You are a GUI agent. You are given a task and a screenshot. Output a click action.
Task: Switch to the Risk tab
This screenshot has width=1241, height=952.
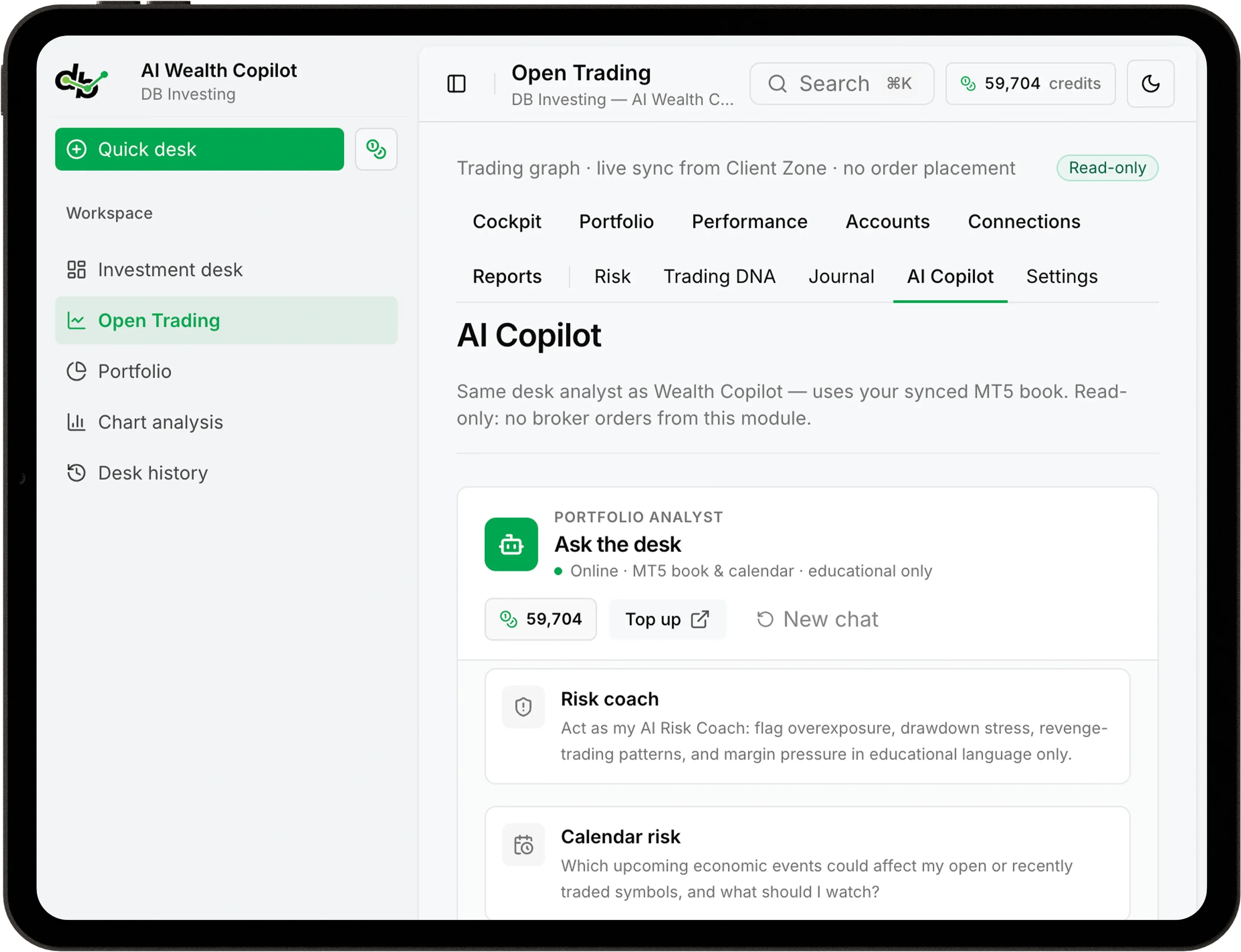click(612, 277)
